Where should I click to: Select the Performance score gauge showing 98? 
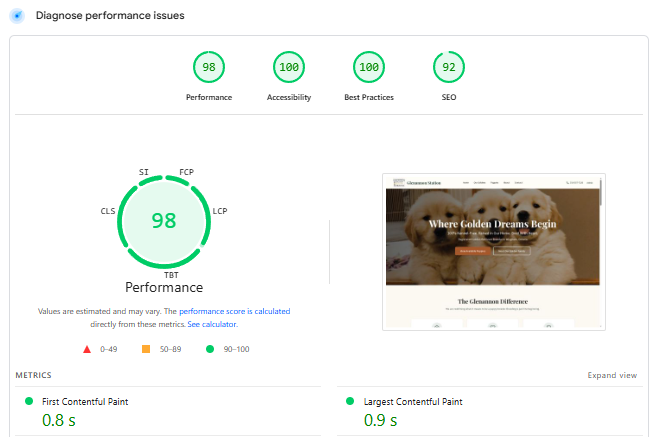tap(209, 67)
